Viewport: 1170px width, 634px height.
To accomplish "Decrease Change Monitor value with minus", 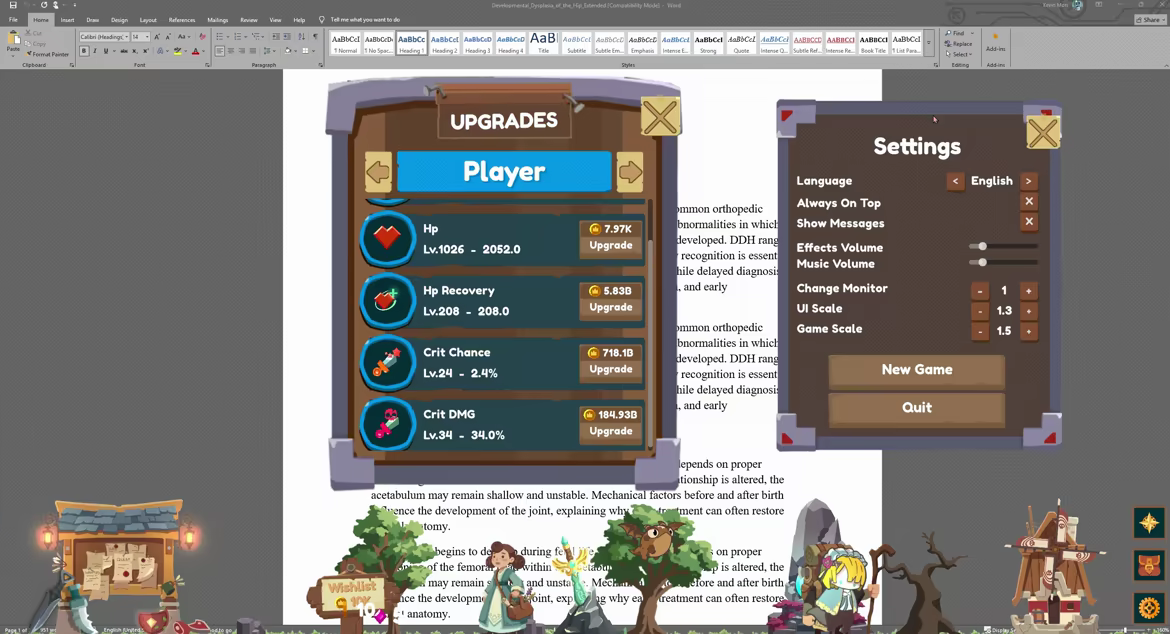I will point(980,291).
